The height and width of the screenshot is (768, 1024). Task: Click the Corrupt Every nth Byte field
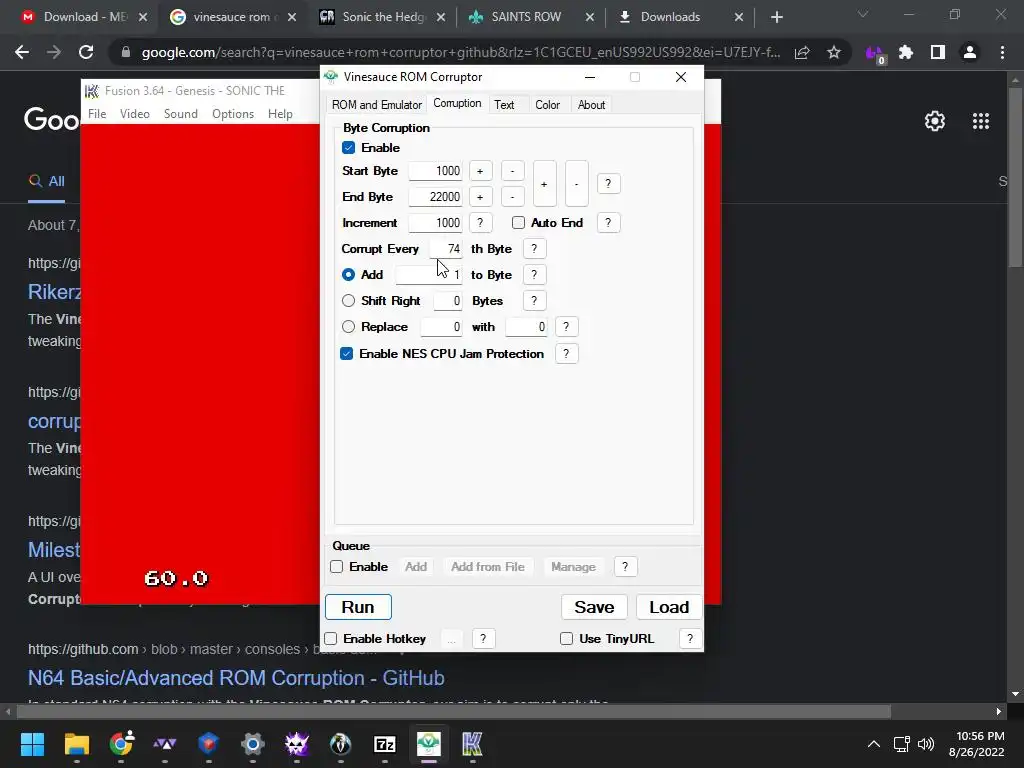(445, 249)
